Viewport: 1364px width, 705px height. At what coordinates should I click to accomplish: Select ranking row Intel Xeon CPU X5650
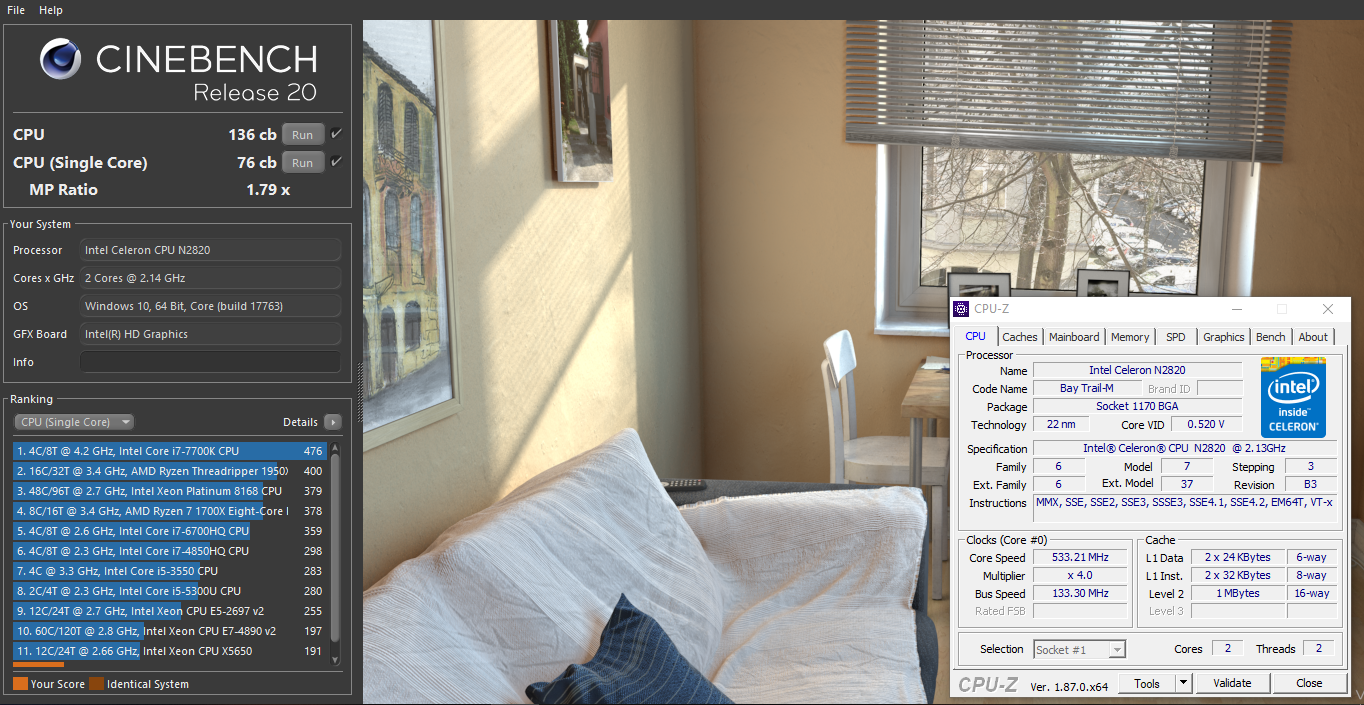(x=171, y=651)
